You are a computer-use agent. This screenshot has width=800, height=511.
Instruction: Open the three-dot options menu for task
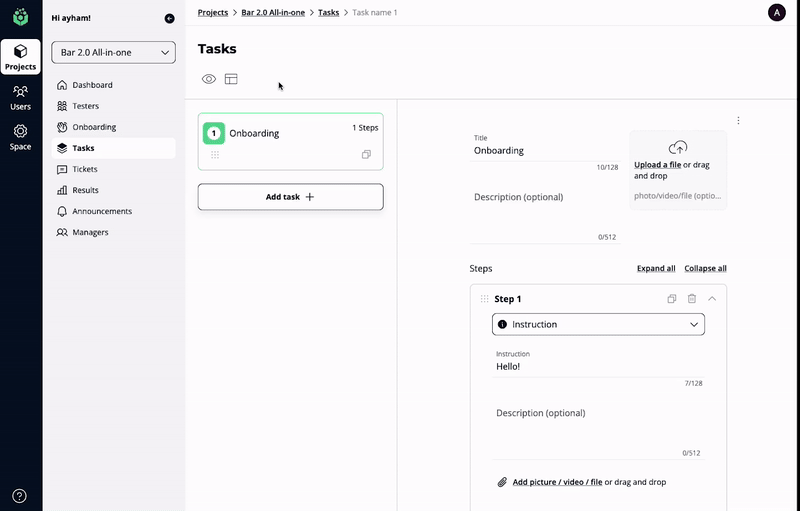tap(738, 121)
